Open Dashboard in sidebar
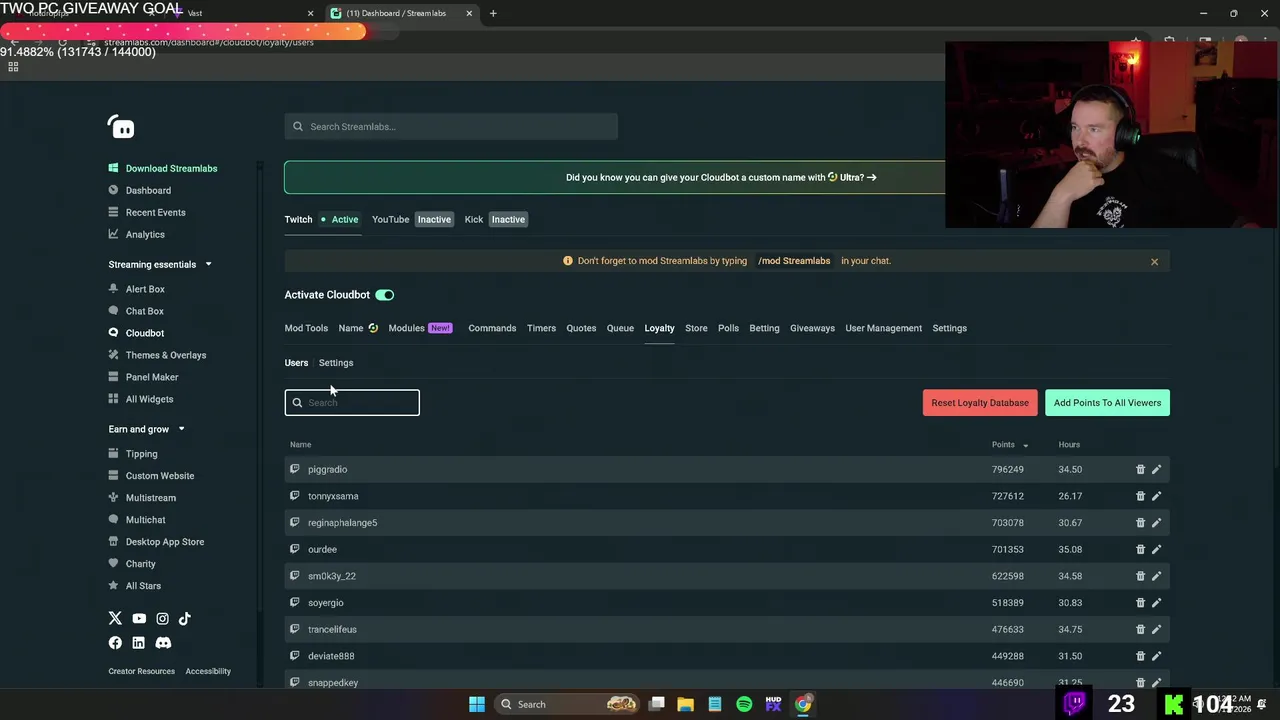The width and height of the screenshot is (1280, 720). (x=148, y=190)
